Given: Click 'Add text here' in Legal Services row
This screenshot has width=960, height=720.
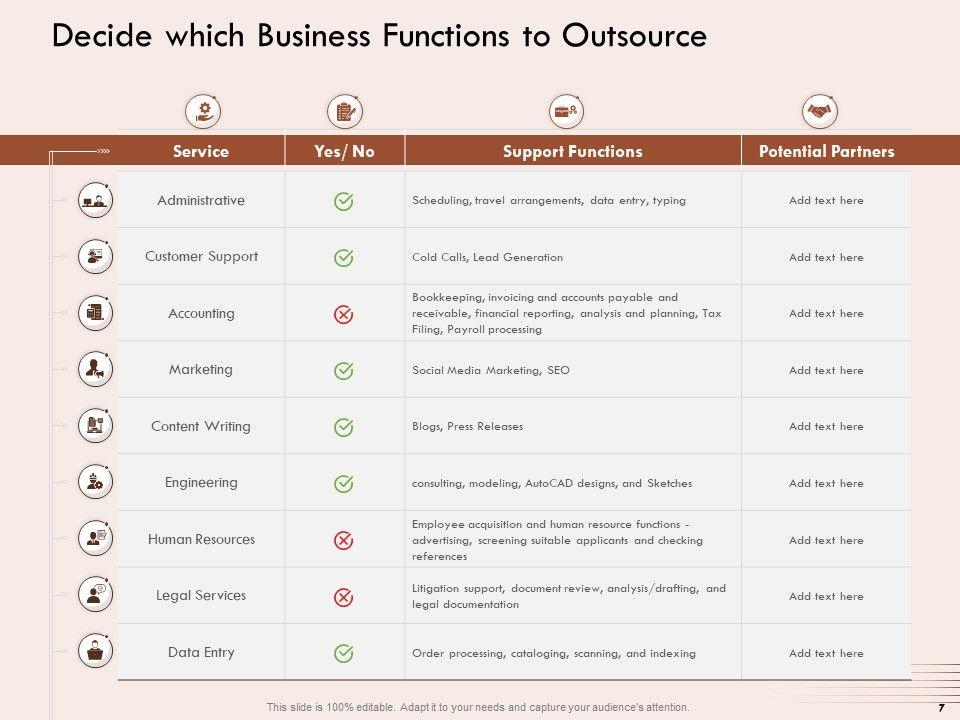Looking at the screenshot, I should pyautogui.click(x=826, y=596).
